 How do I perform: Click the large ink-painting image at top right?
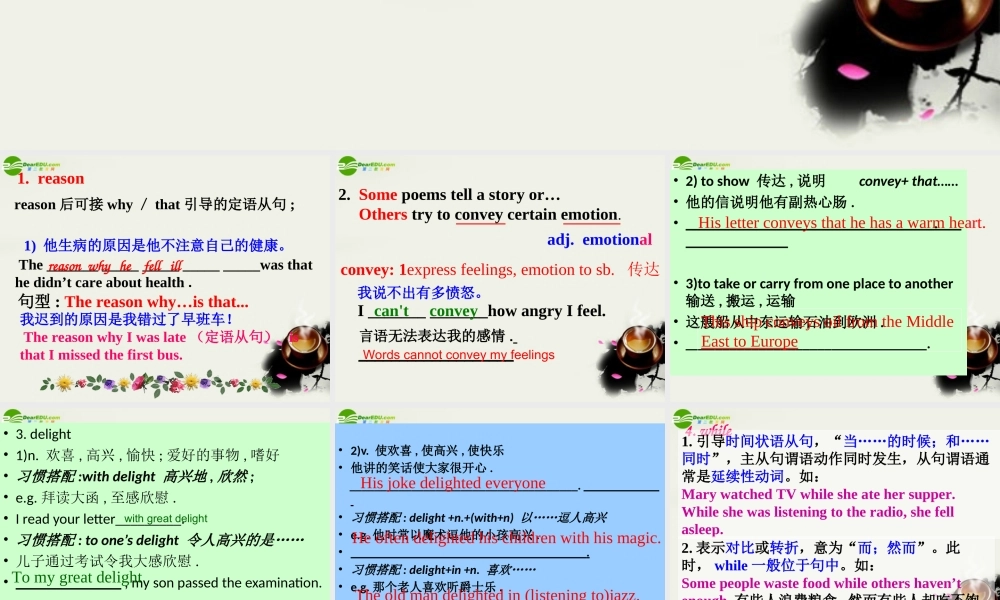coord(893,67)
